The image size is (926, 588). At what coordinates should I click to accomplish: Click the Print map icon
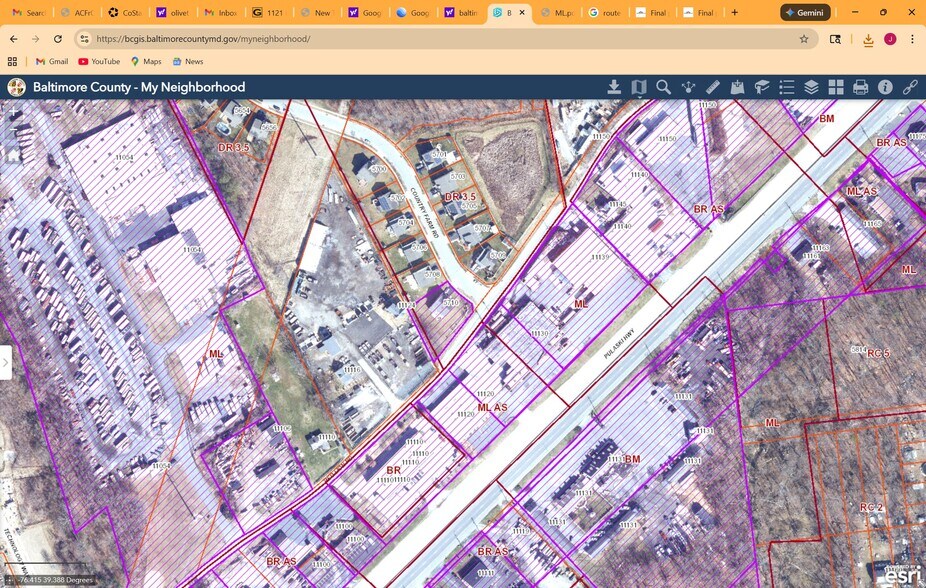click(x=860, y=87)
